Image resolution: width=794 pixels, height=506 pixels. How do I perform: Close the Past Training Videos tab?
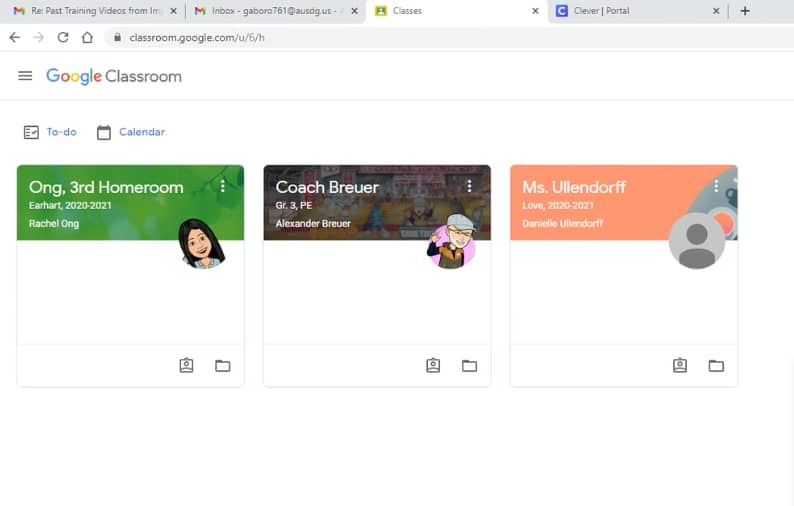click(173, 11)
